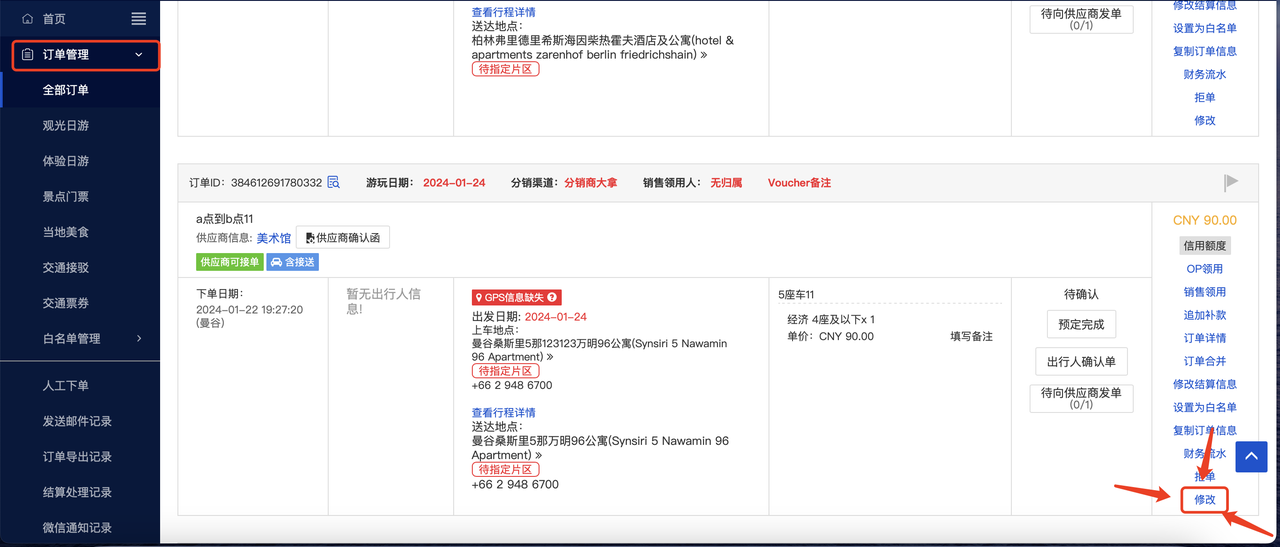
Task: Click 订单管理 menu label in sidebar
Action: [x=66, y=55]
